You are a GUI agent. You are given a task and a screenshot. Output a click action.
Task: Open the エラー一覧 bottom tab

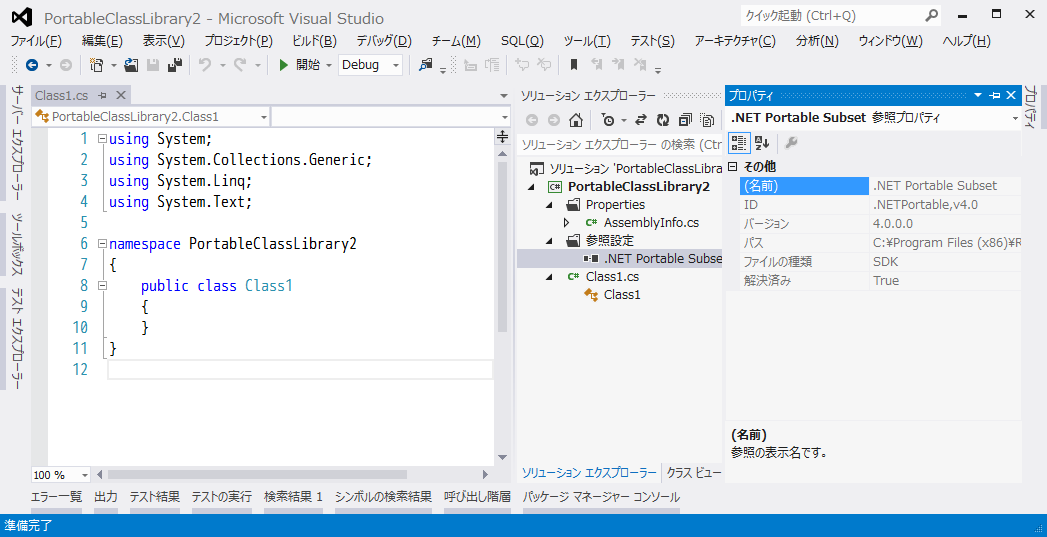coord(56,497)
